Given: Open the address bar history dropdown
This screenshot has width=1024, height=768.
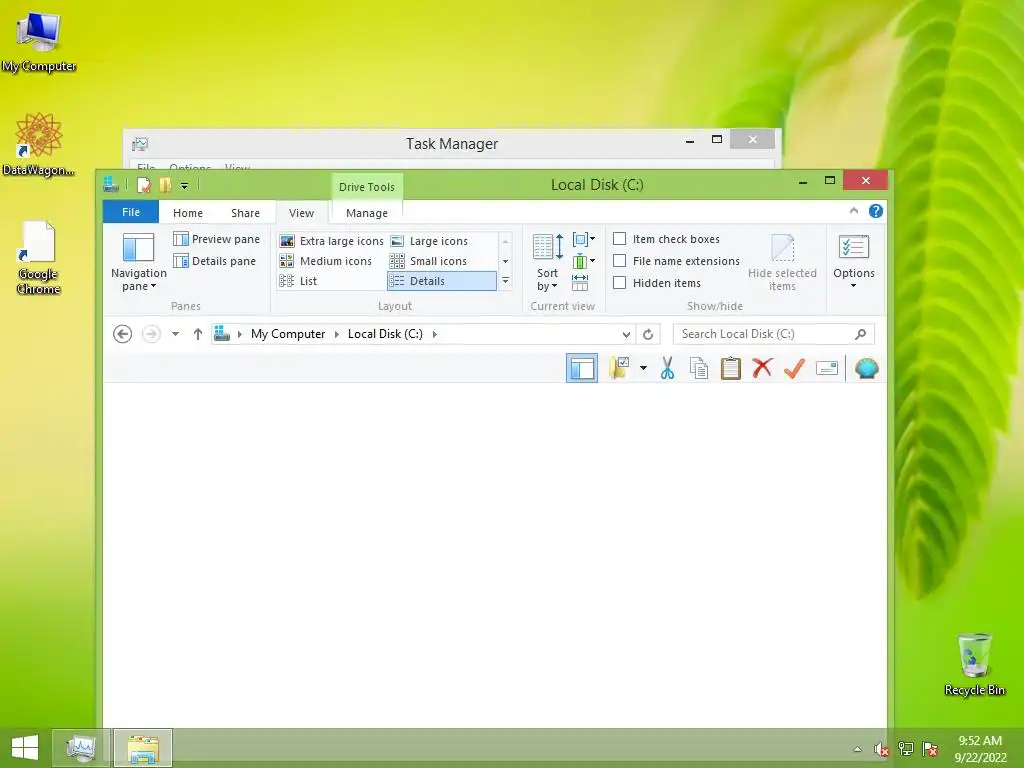Looking at the screenshot, I should coord(626,334).
